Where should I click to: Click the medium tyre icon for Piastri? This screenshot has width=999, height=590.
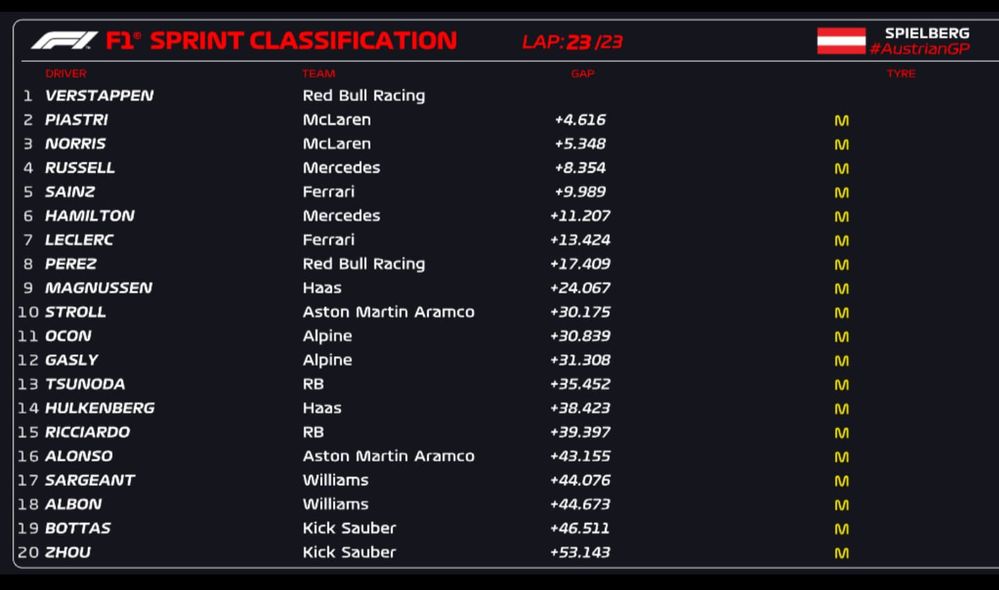tap(841, 121)
